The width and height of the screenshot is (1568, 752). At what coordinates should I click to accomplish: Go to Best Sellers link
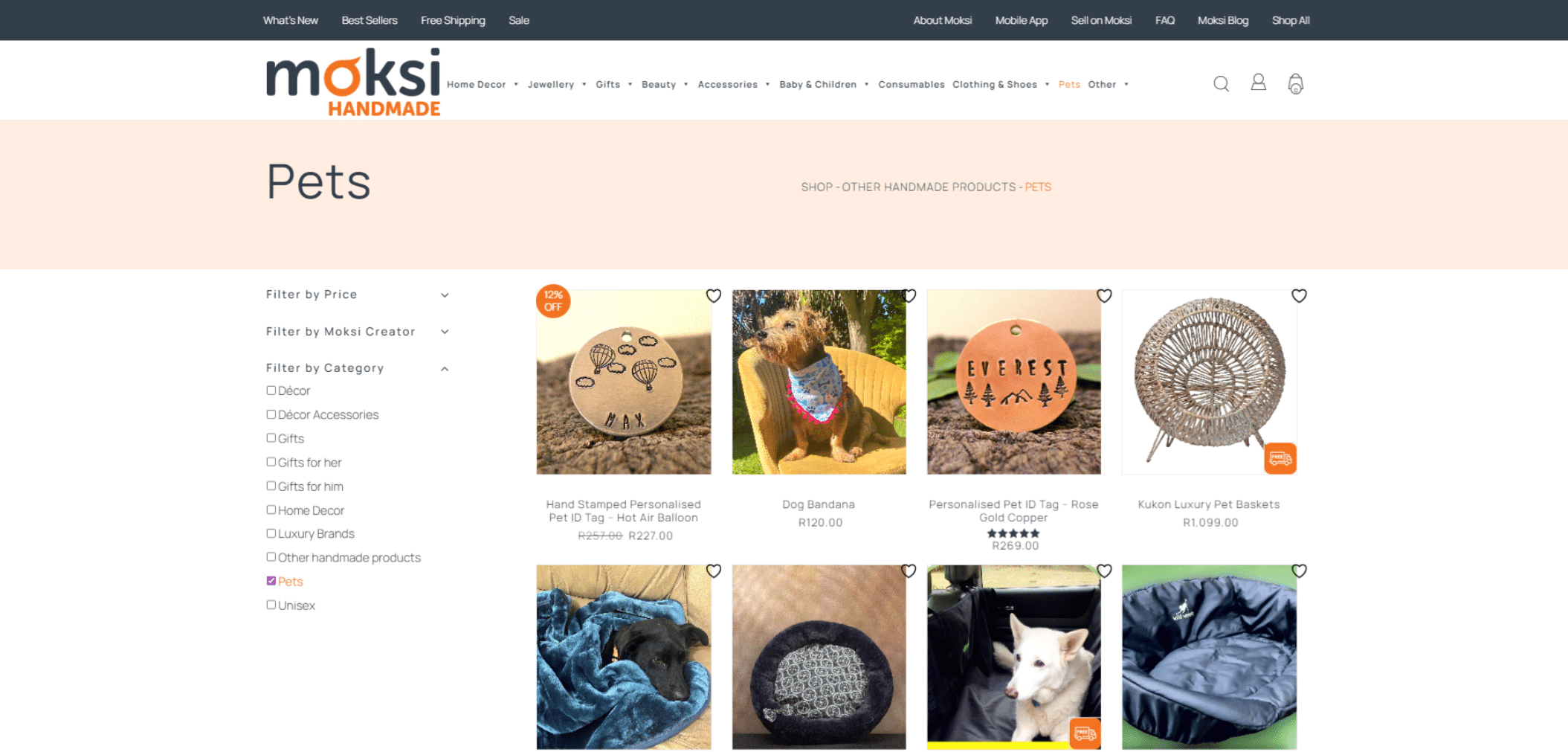370,20
